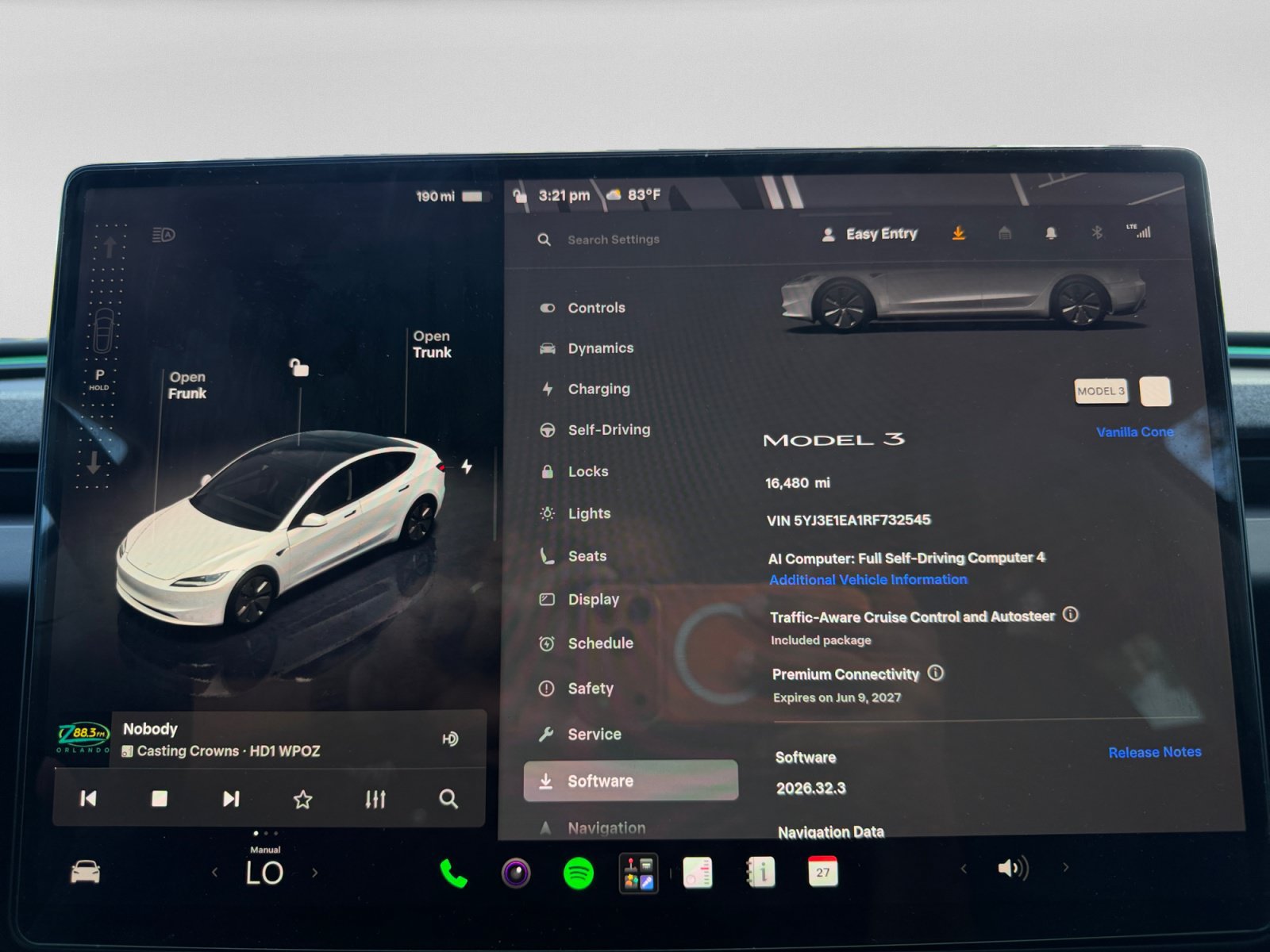Search media with the magnifier icon
Image resolution: width=1270 pixels, height=952 pixels.
click(448, 799)
